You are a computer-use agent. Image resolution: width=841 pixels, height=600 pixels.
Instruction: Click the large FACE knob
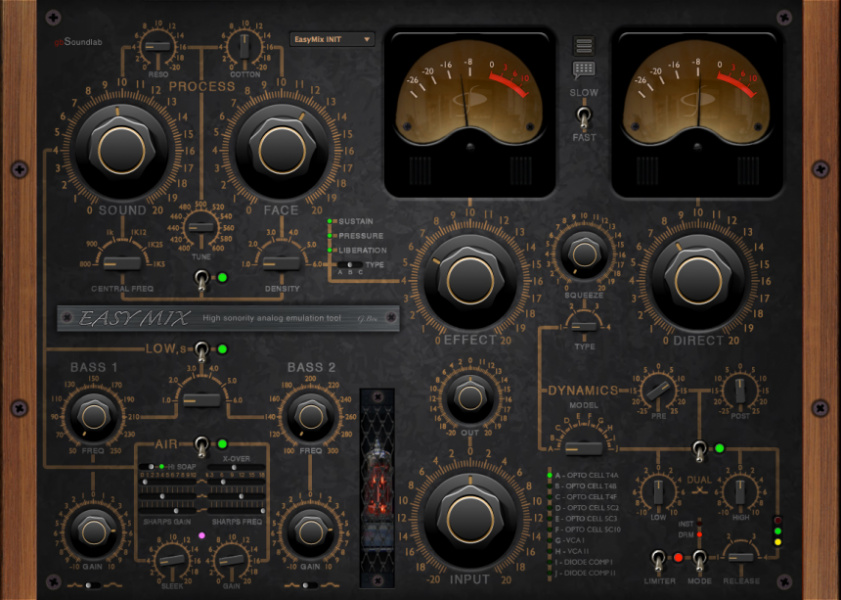coord(282,151)
